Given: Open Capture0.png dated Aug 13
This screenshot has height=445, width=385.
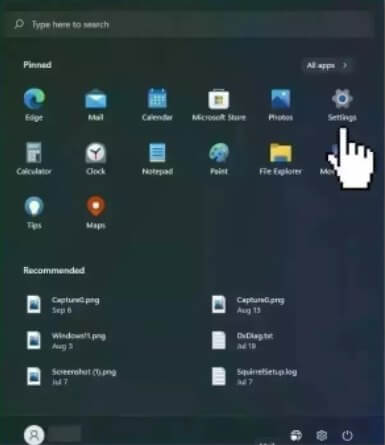Looking at the screenshot, I should point(248,305).
